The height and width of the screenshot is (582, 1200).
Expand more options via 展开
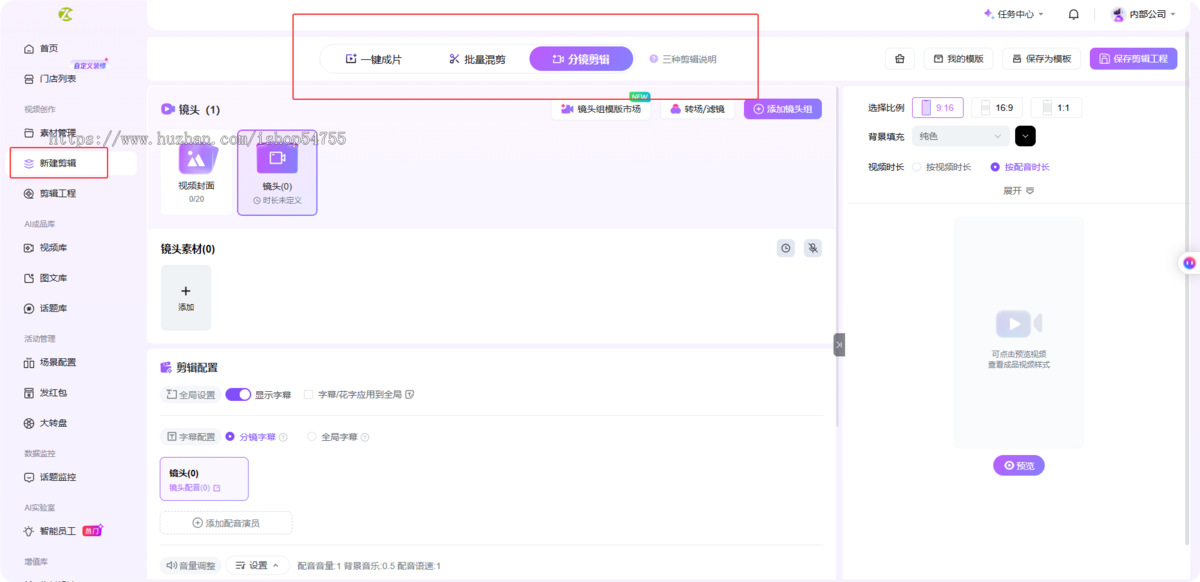point(1018,190)
